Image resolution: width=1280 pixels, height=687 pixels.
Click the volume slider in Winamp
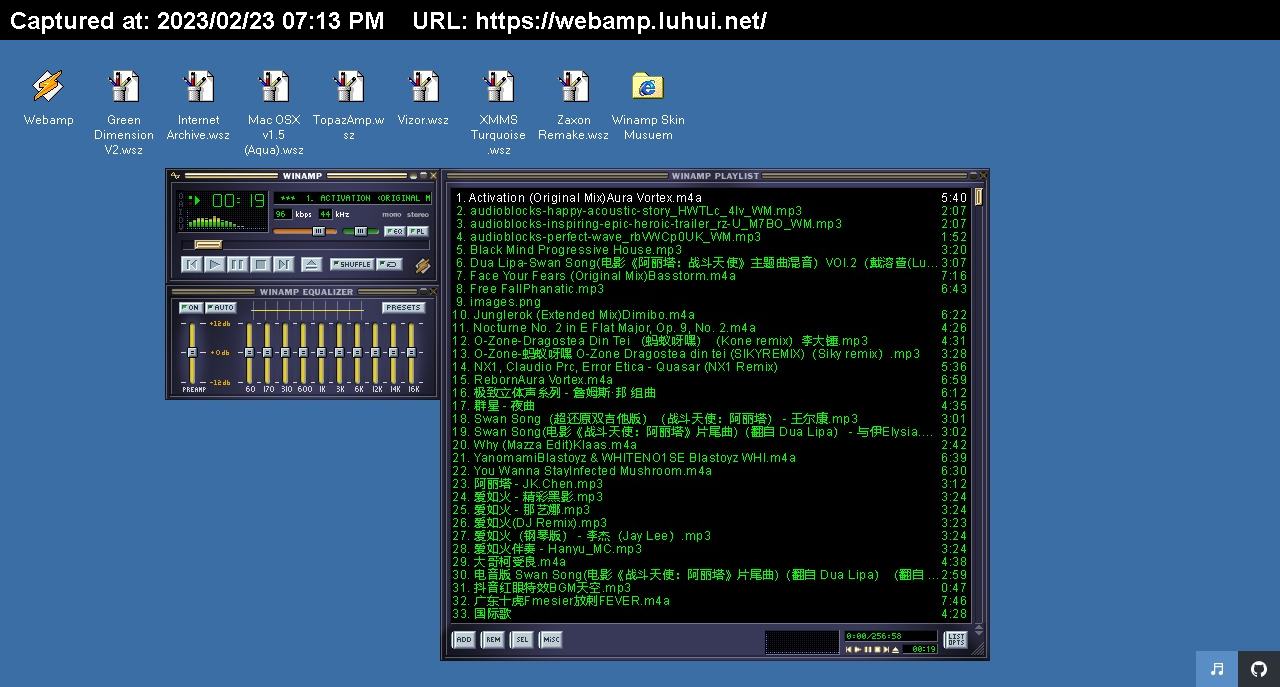pyautogui.click(x=305, y=231)
